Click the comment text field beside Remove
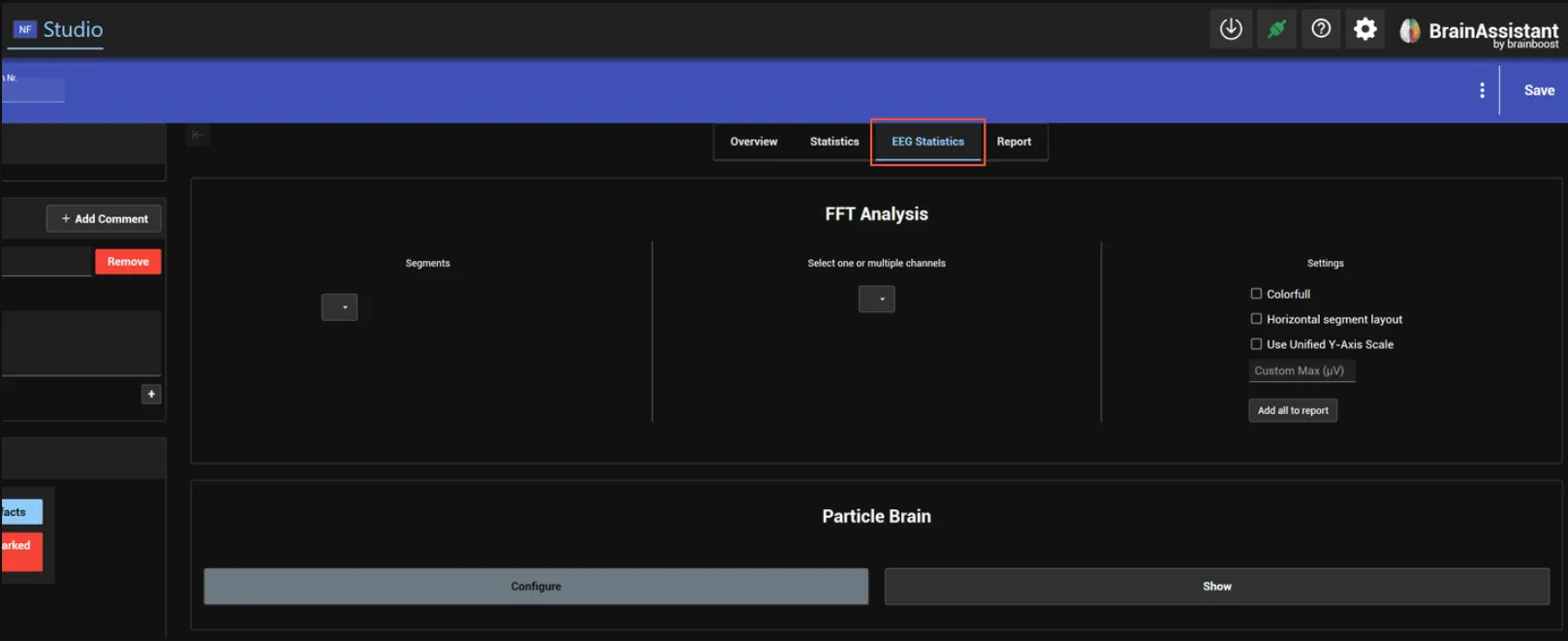Viewport: 1568px width, 641px height. coord(47,262)
